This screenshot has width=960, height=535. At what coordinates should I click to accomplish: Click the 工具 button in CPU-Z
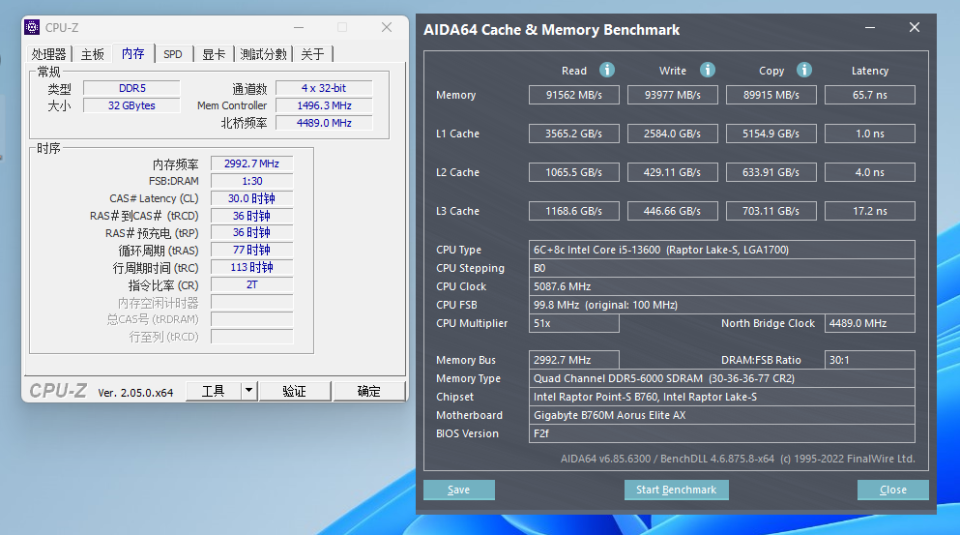[x=213, y=391]
